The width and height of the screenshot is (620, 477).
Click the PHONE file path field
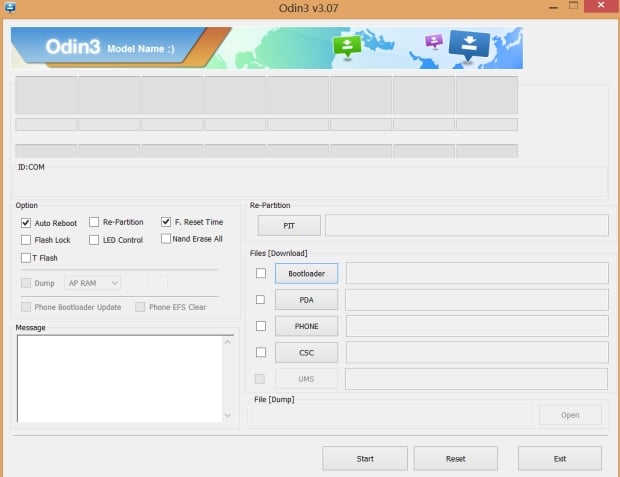pyautogui.click(x=477, y=326)
